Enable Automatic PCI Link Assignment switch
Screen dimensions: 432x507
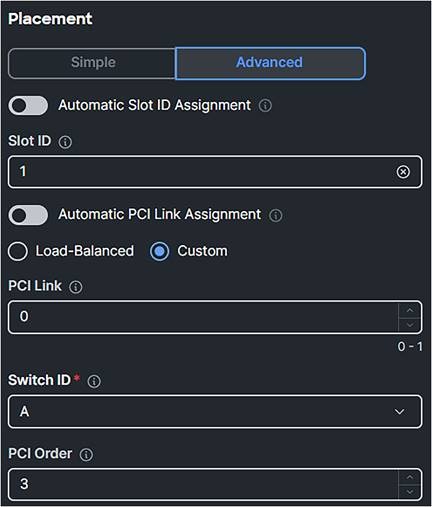tap(28, 215)
